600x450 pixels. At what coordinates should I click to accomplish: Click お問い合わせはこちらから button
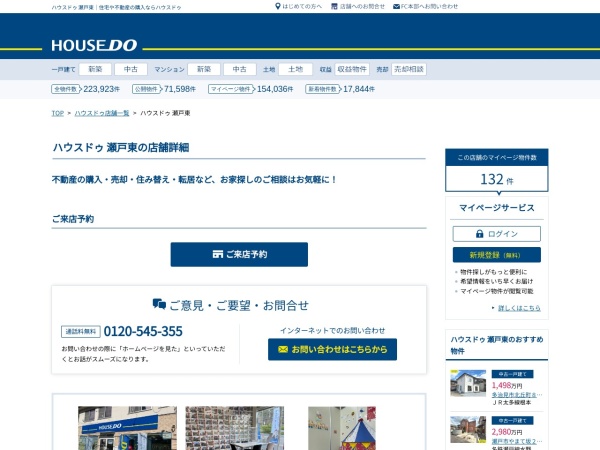tap(332, 349)
